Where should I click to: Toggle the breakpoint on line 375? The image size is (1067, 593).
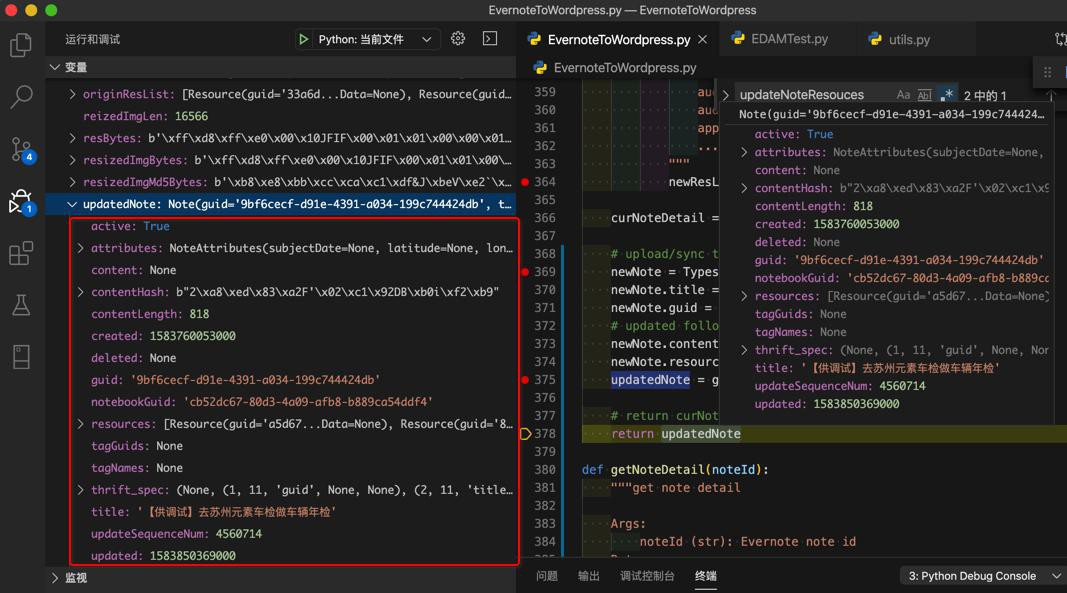click(x=525, y=380)
